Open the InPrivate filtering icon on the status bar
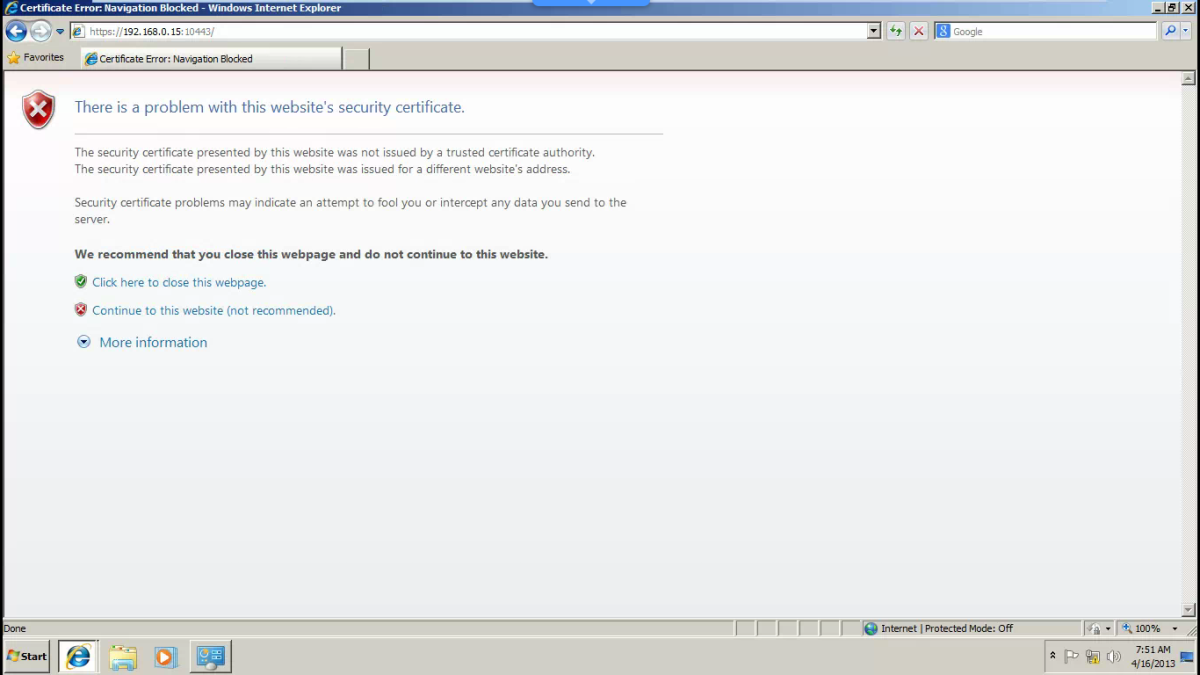This screenshot has height=675, width=1200. click(1094, 629)
